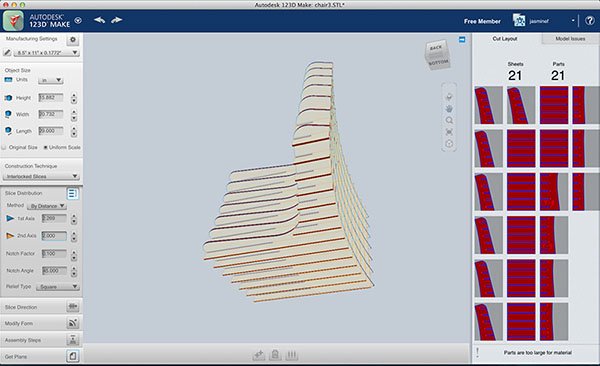Image resolution: width=600 pixels, height=366 pixels.
Task: Click the Width value field
Action: point(51,114)
